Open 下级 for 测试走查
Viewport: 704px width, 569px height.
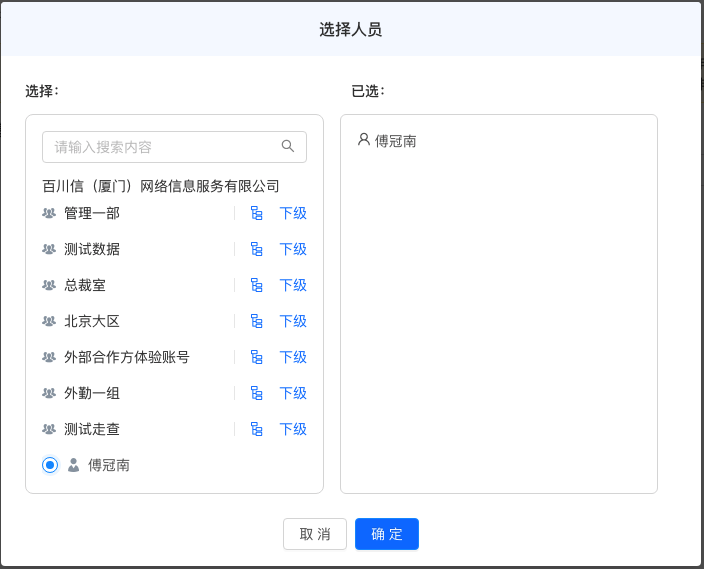pyautogui.click(x=293, y=429)
